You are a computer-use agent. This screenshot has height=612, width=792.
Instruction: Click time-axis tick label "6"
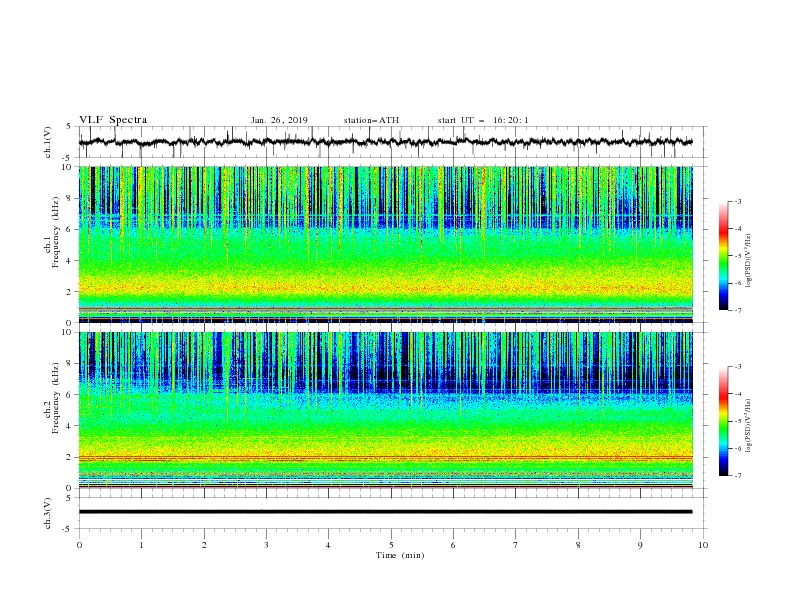pos(453,545)
